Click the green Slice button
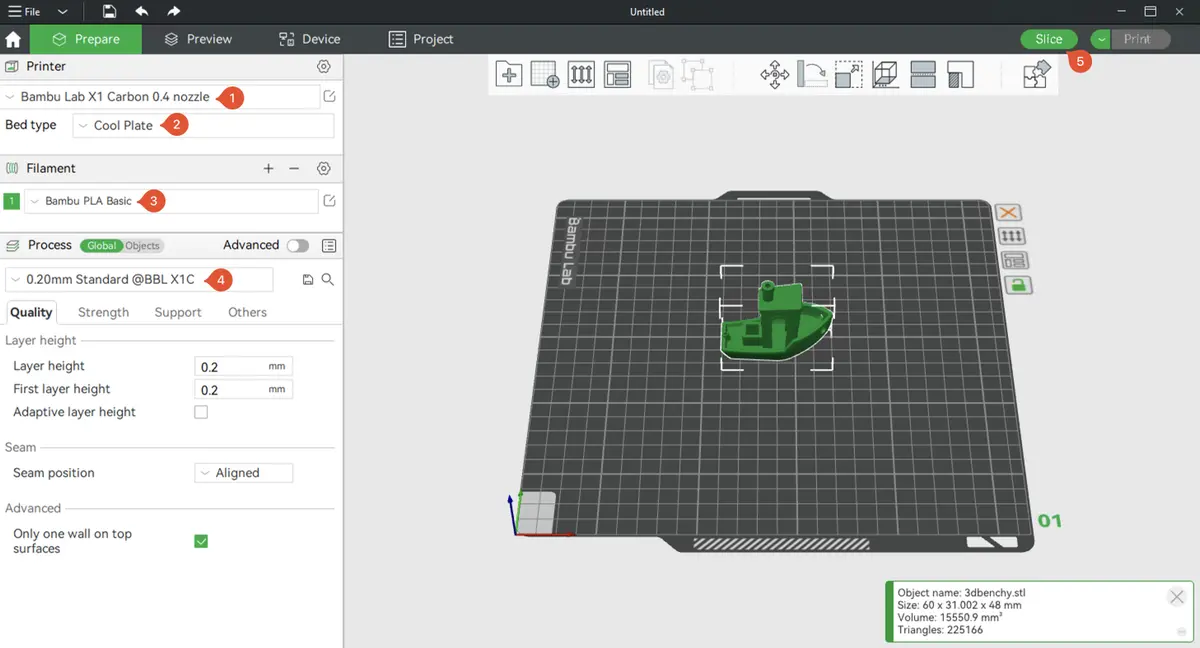Image resolution: width=1200 pixels, height=648 pixels. [1048, 39]
